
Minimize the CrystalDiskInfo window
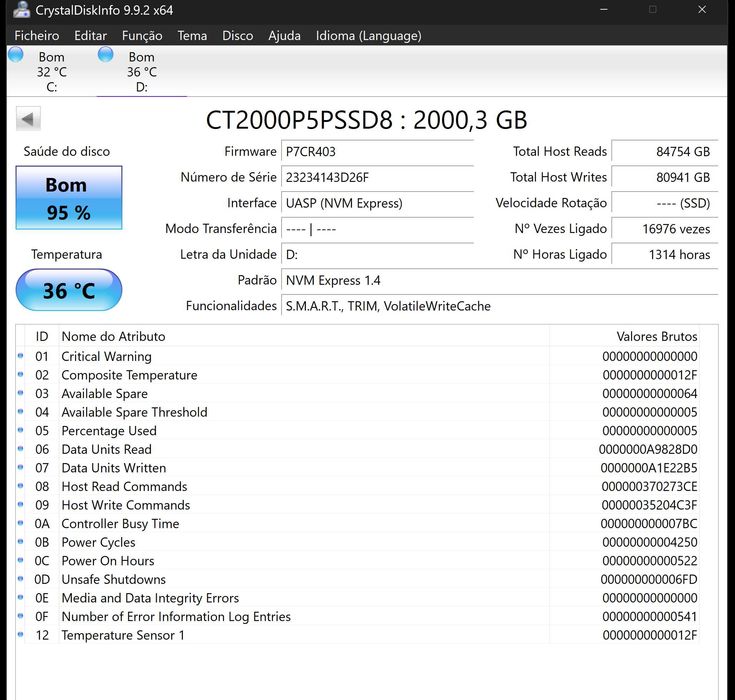click(604, 9)
